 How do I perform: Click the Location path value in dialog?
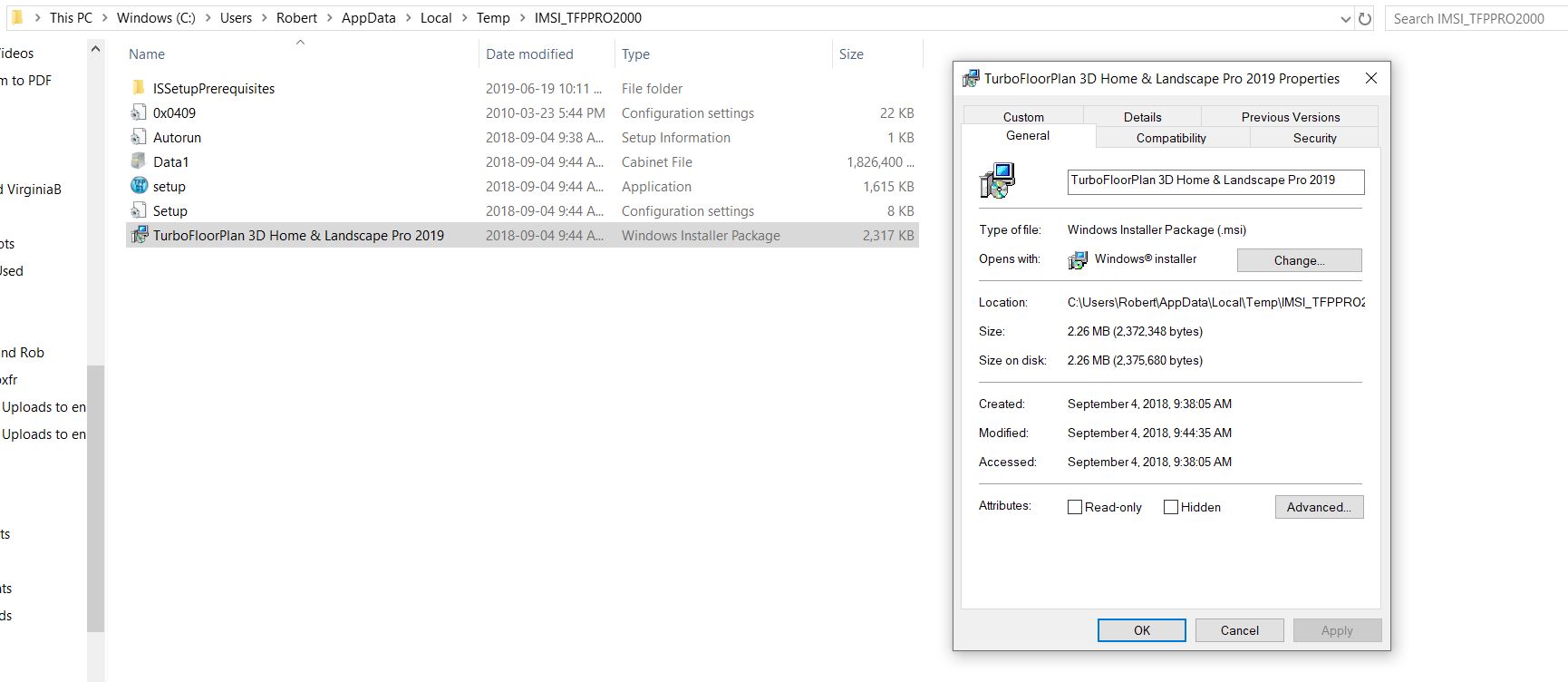[x=1215, y=302]
